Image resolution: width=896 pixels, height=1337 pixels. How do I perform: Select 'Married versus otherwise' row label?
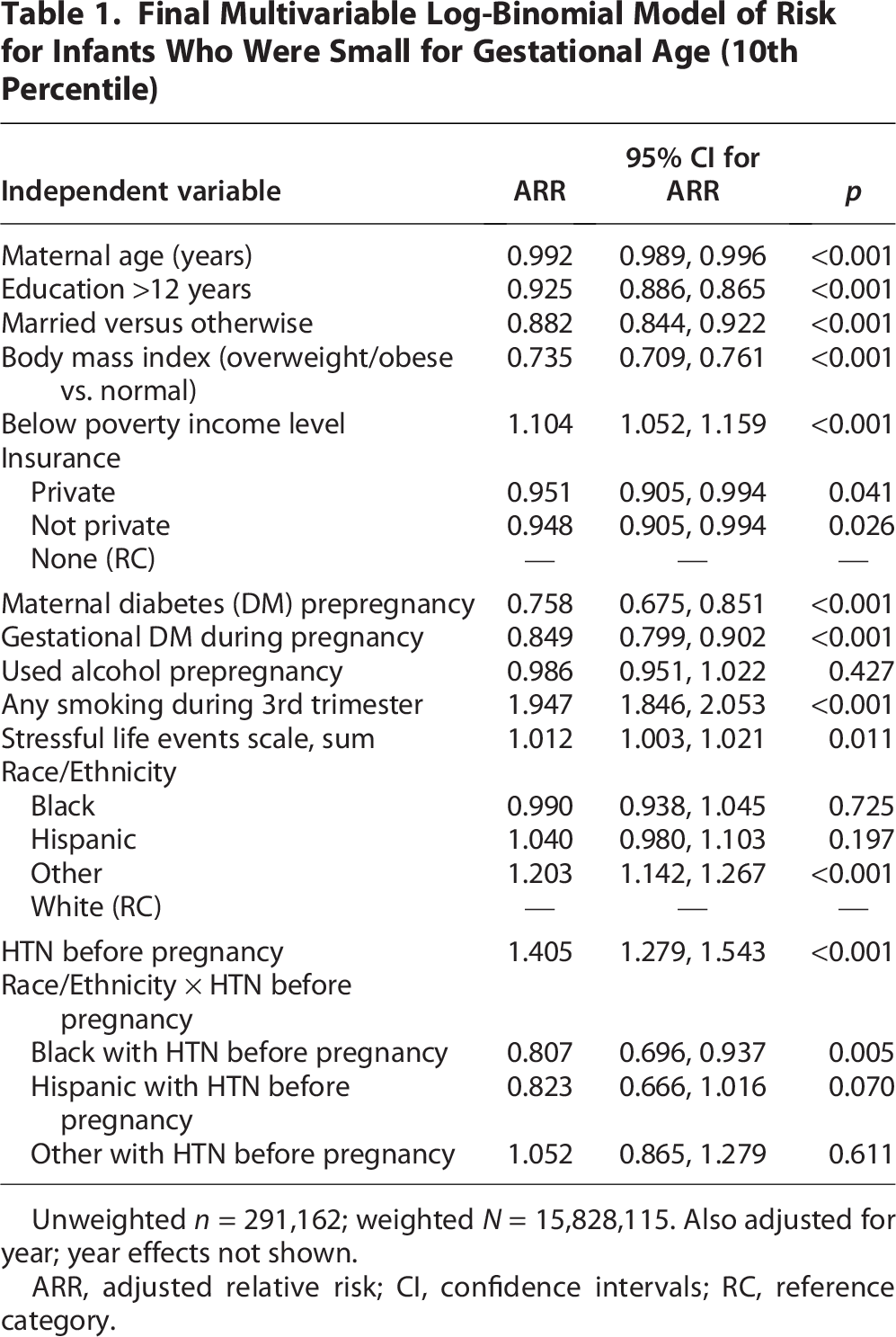(x=157, y=324)
